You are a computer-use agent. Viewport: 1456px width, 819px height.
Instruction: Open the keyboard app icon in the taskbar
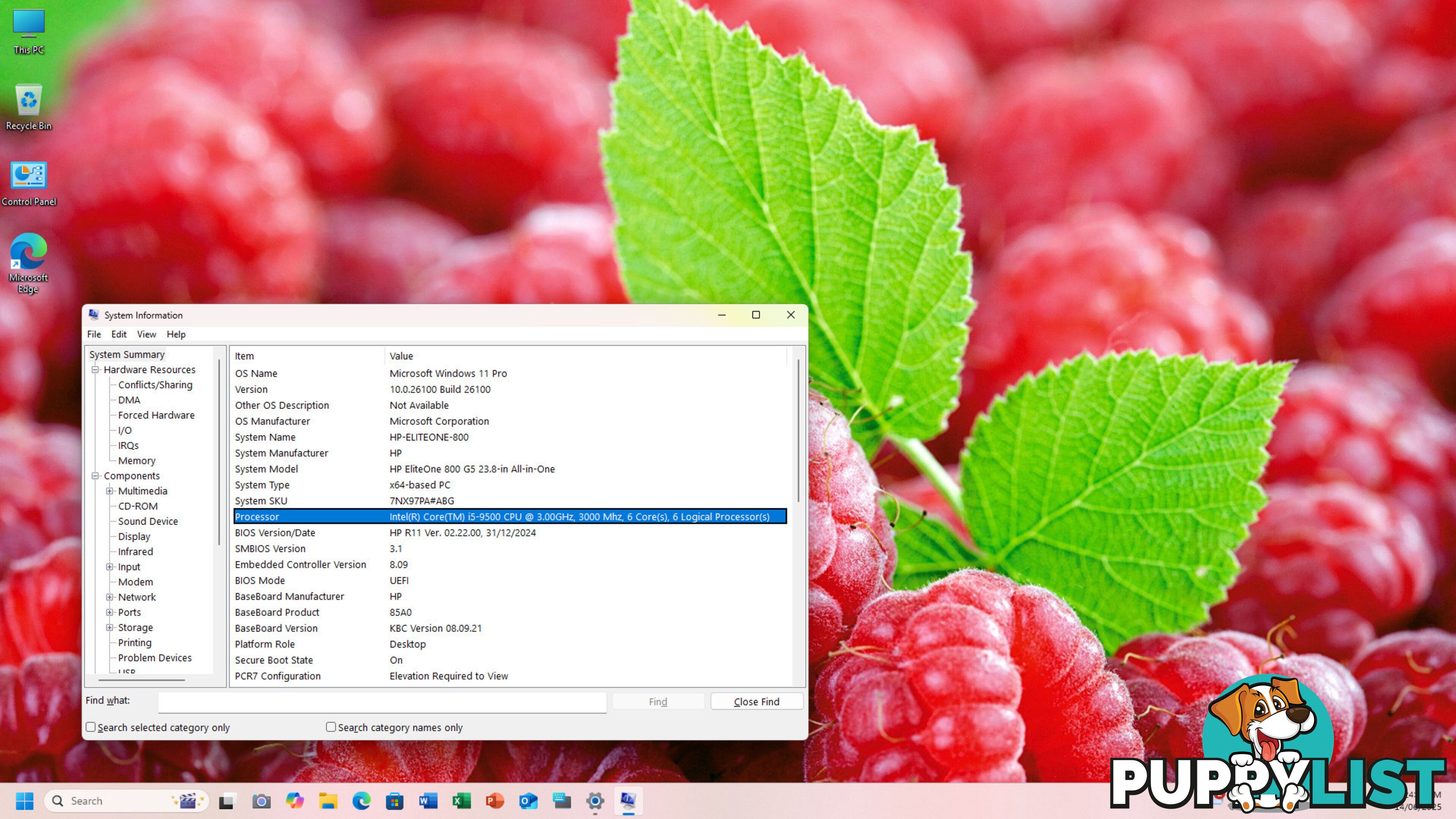562,801
